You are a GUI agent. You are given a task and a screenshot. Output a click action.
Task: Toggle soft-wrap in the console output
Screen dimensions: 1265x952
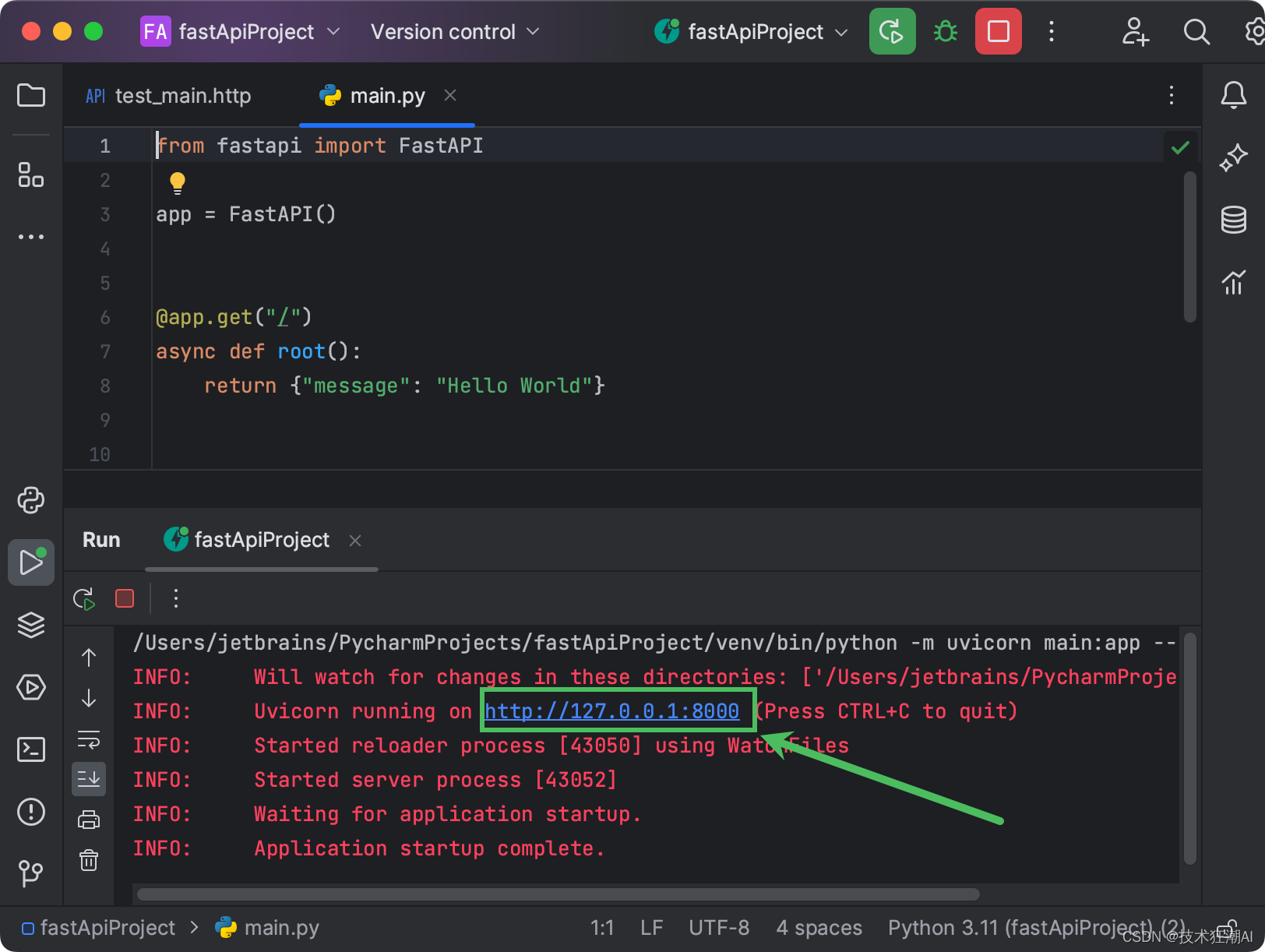click(89, 740)
